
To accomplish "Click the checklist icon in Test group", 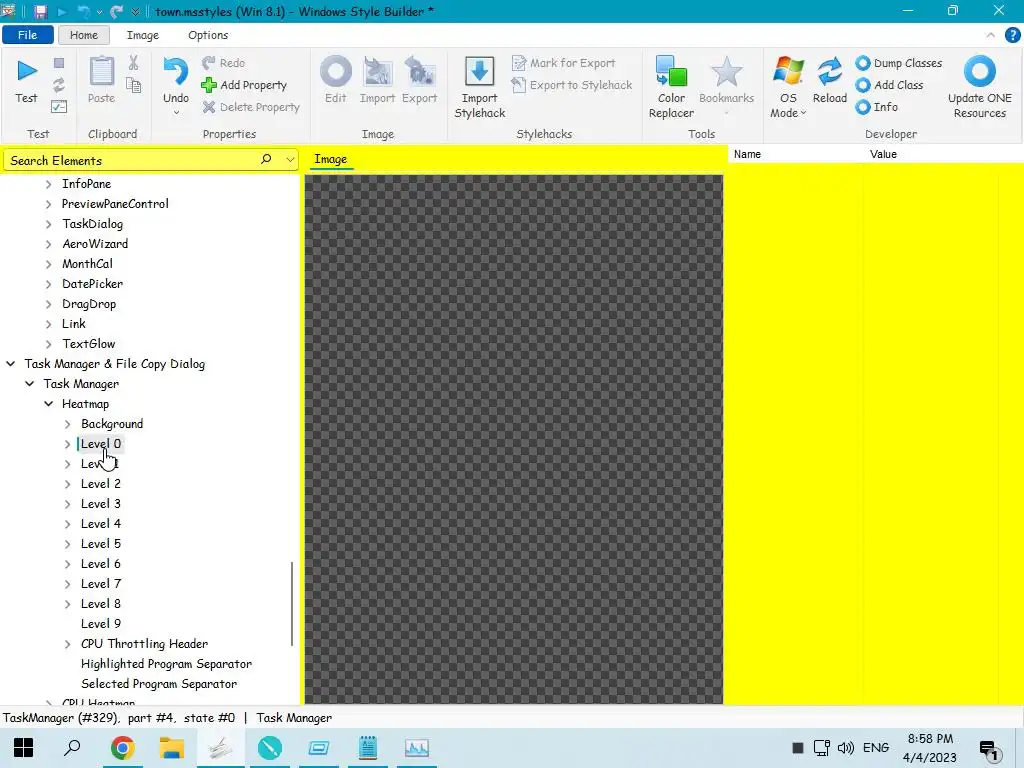I will [59, 106].
